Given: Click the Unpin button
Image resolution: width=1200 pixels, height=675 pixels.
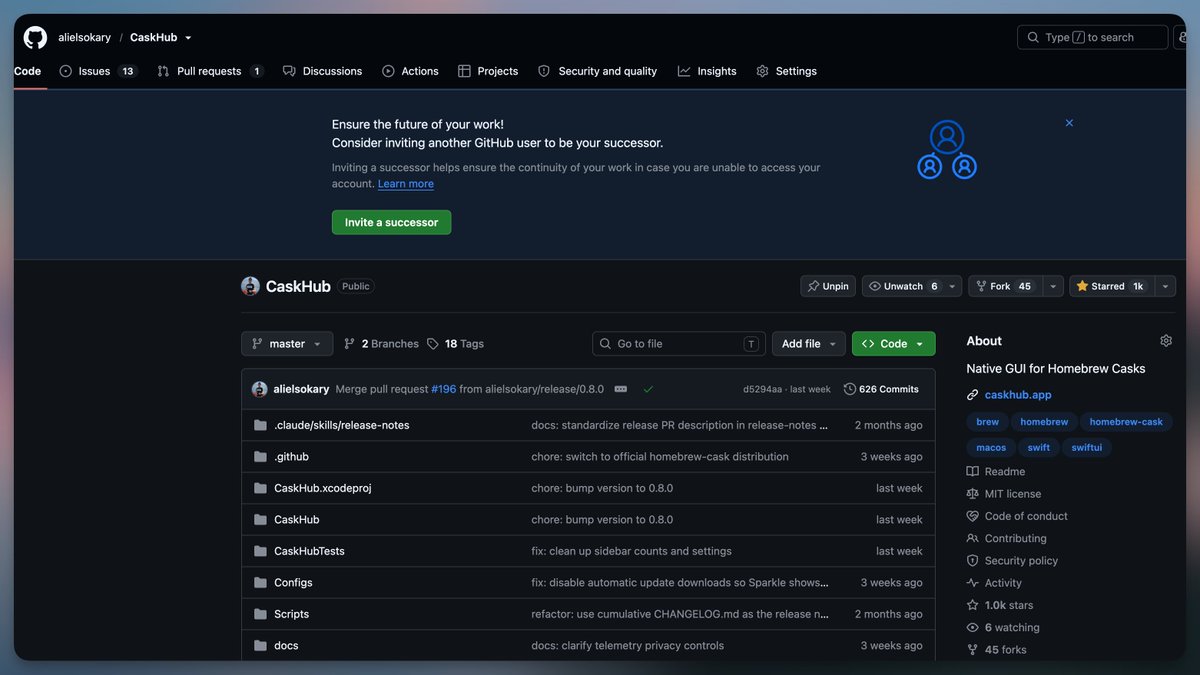Looking at the screenshot, I should coord(828,286).
